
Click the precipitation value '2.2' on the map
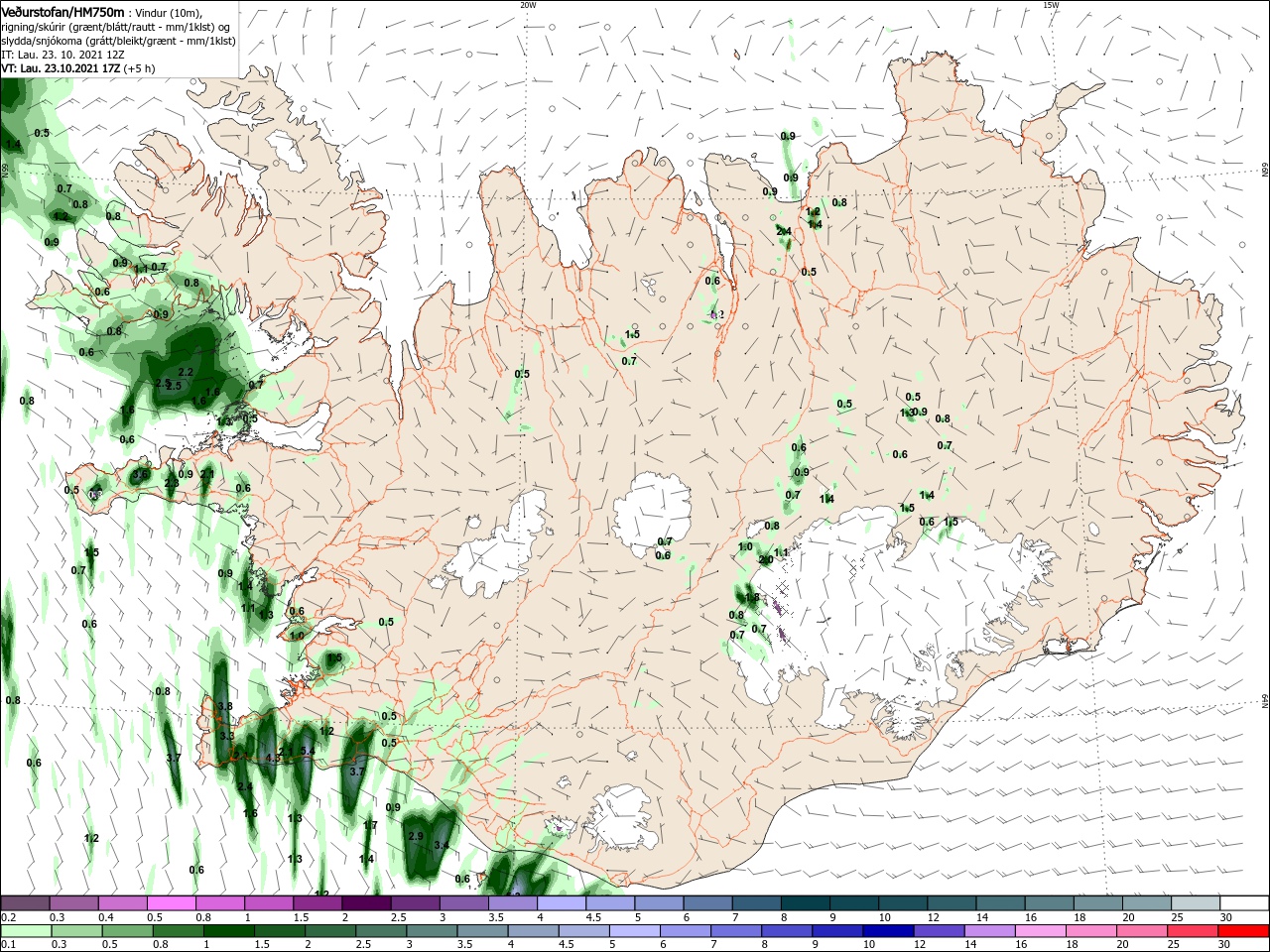click(185, 372)
